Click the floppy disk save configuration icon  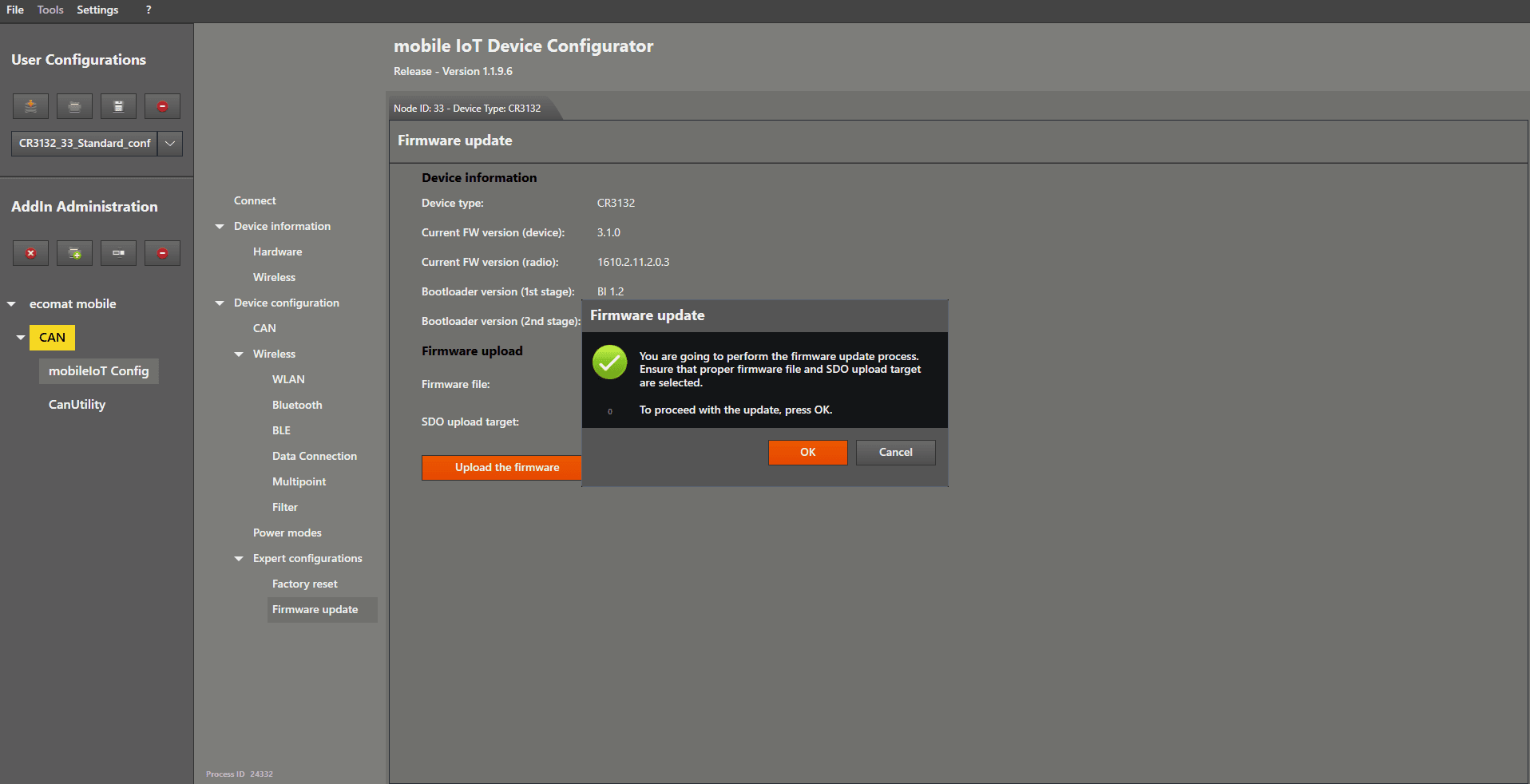click(118, 106)
